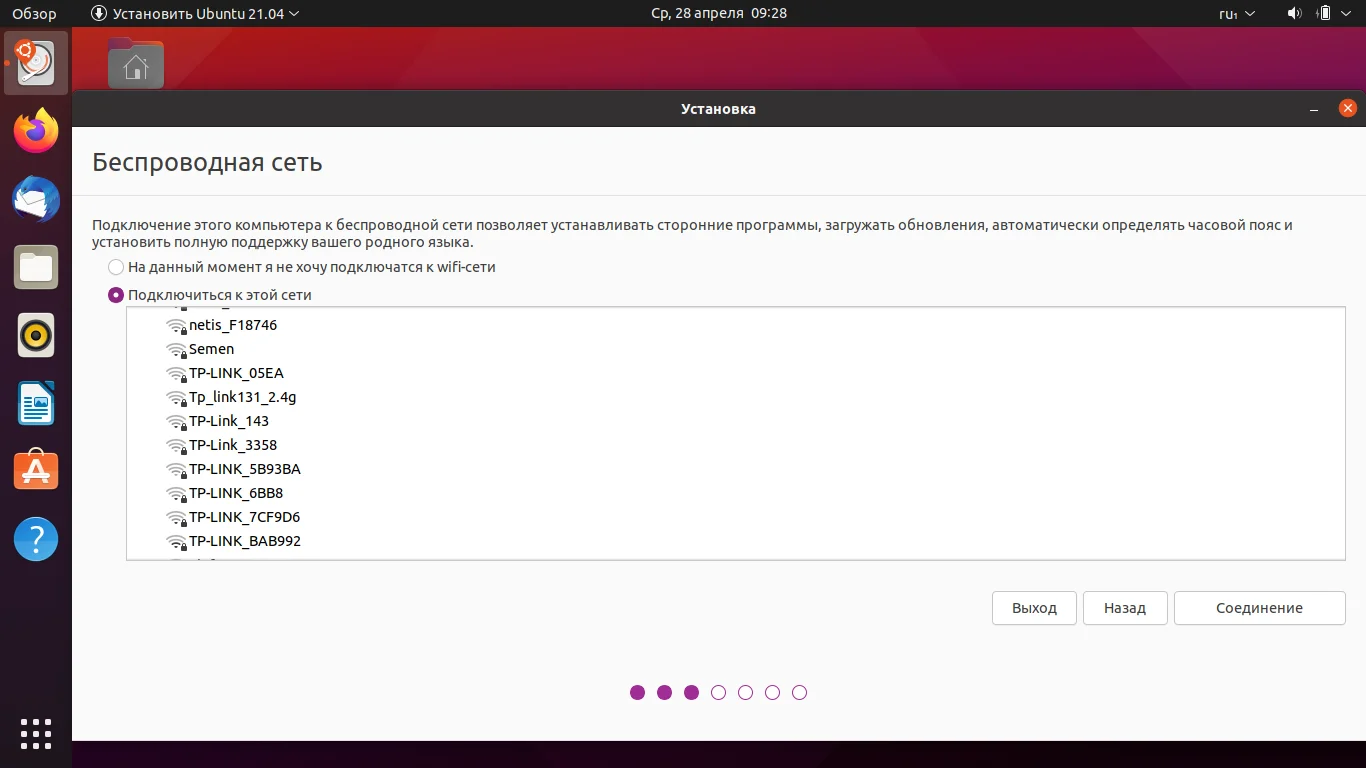The width and height of the screenshot is (1366, 768).
Task: Launch Firefox from the dock
Action: click(x=35, y=131)
